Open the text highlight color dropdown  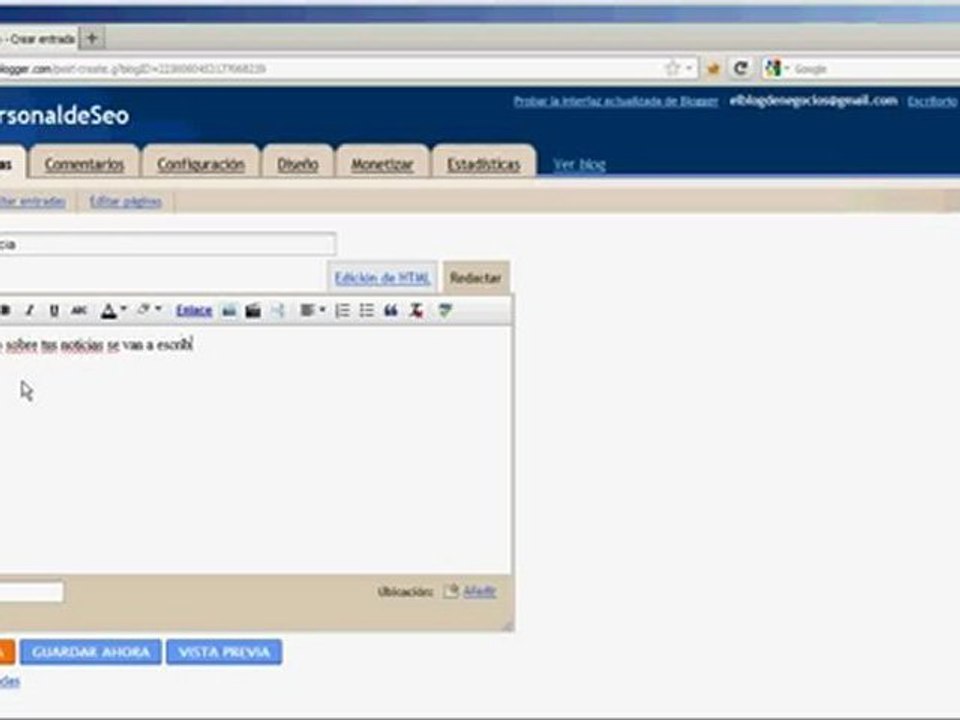point(149,310)
